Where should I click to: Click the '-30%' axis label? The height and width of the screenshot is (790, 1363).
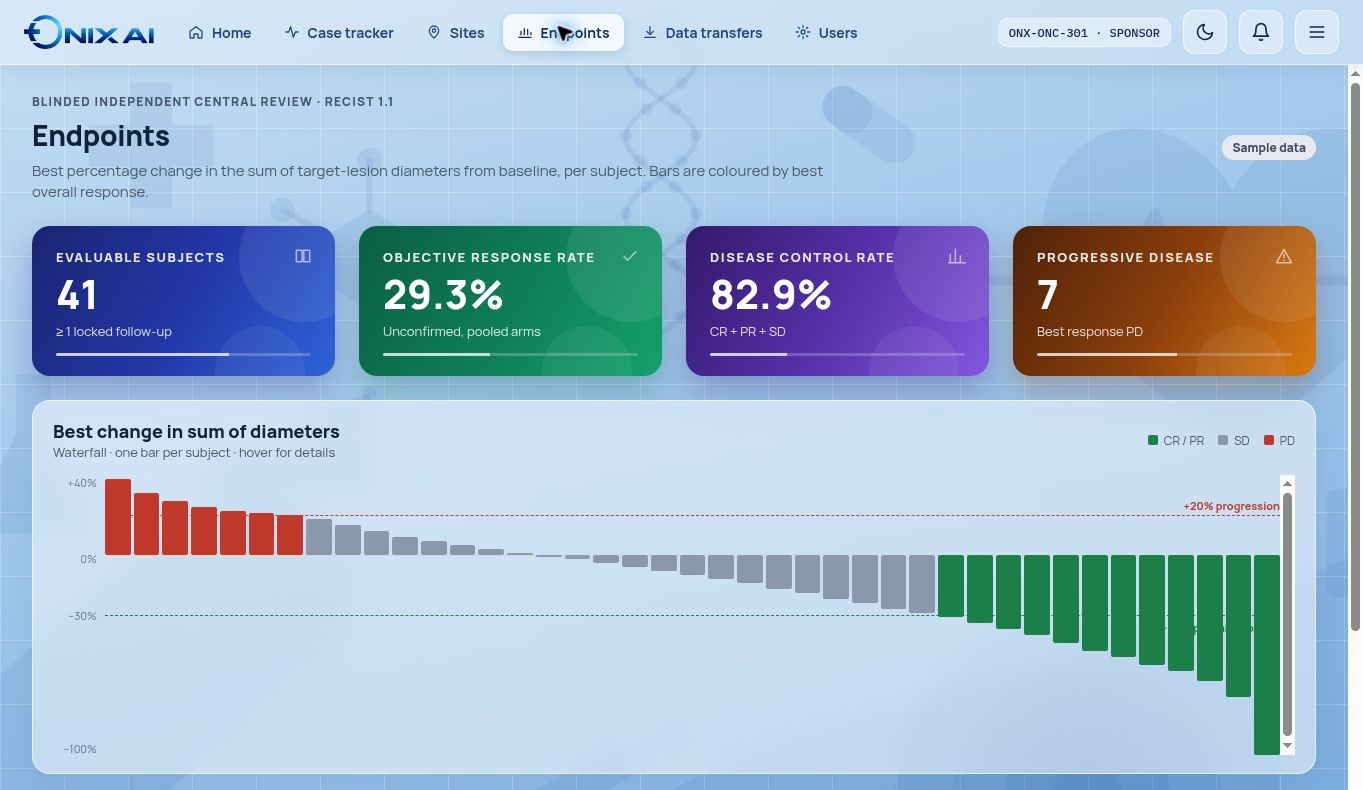pyautogui.click(x=82, y=616)
